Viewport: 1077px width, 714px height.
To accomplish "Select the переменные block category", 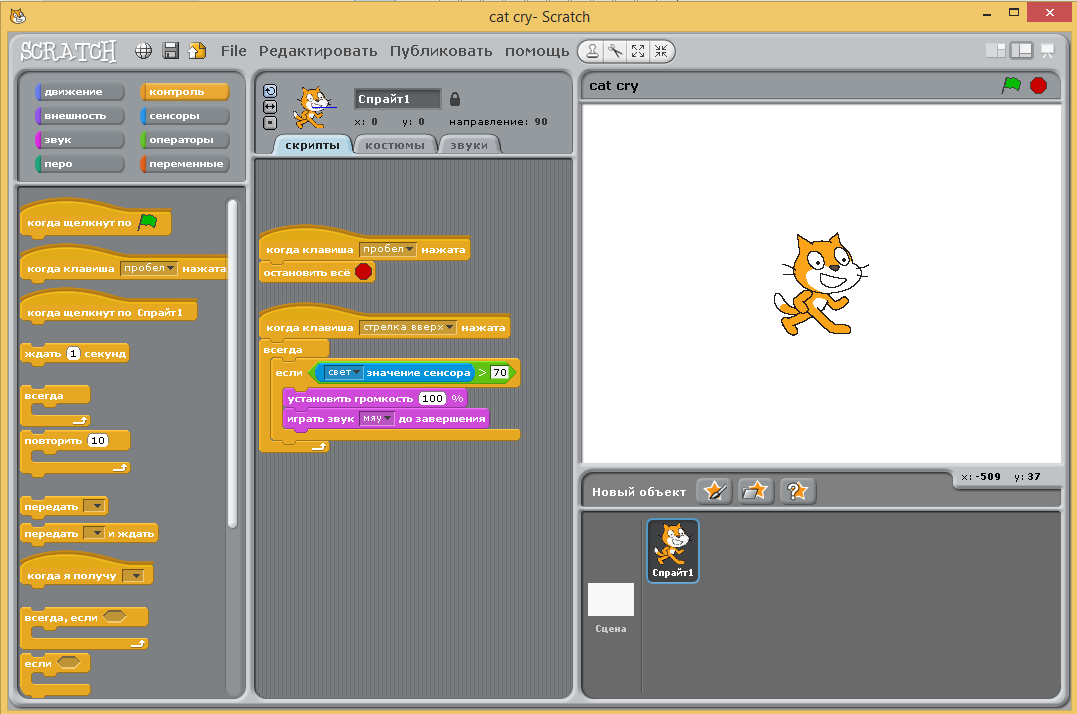I will [185, 163].
